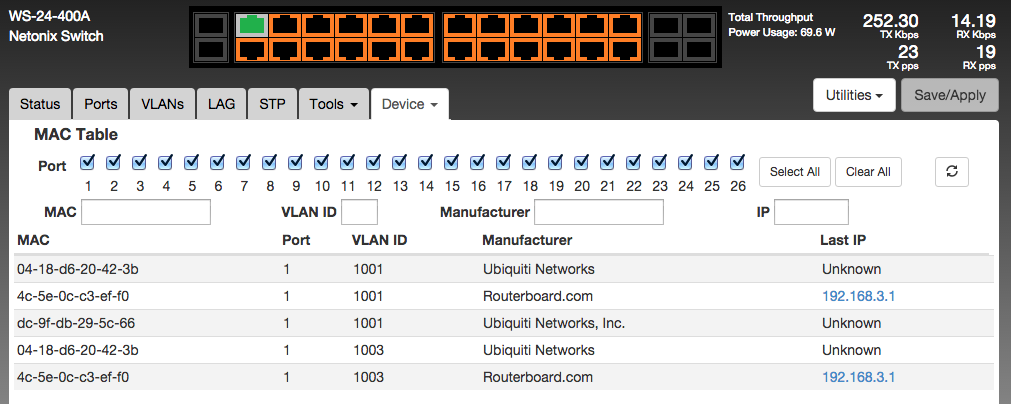Open the Tools dropdown menu
Image resolution: width=1011 pixels, height=404 pixels.
334,104
